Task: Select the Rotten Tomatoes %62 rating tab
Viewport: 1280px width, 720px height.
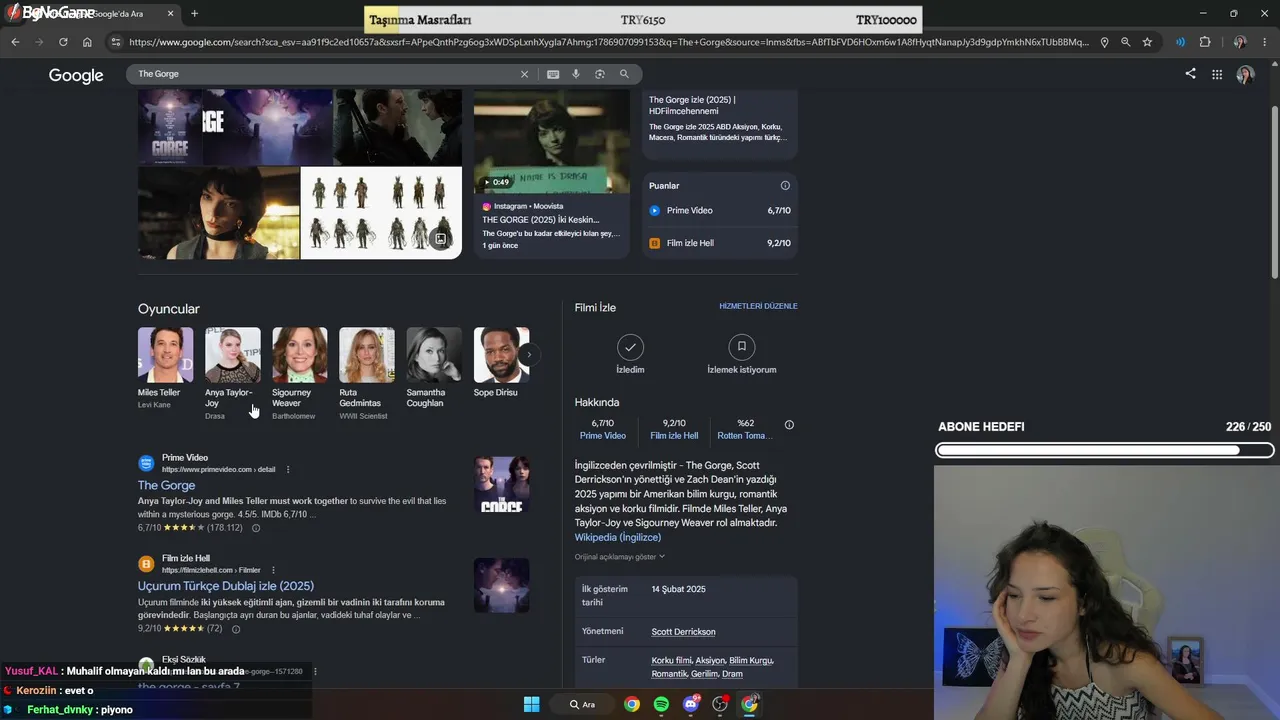Action: pyautogui.click(x=746, y=429)
